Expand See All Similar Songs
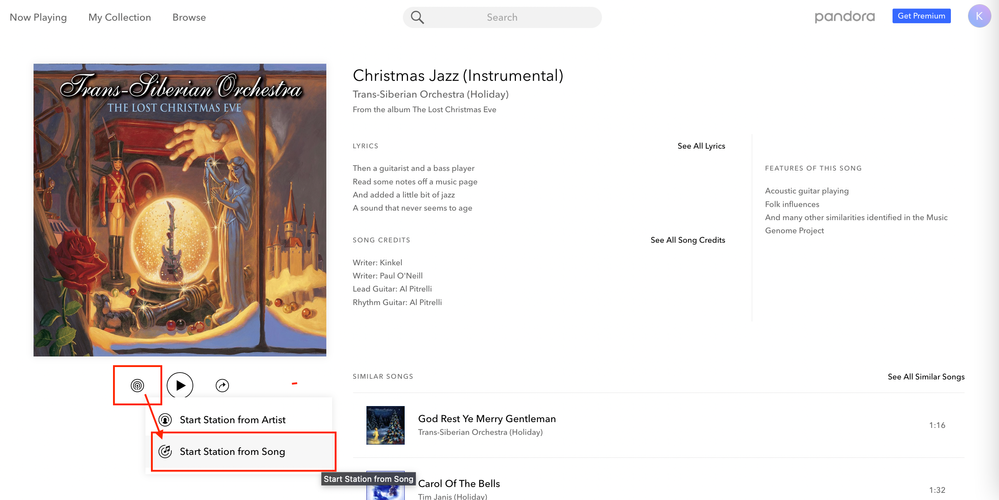The width and height of the screenshot is (999, 500). [926, 377]
